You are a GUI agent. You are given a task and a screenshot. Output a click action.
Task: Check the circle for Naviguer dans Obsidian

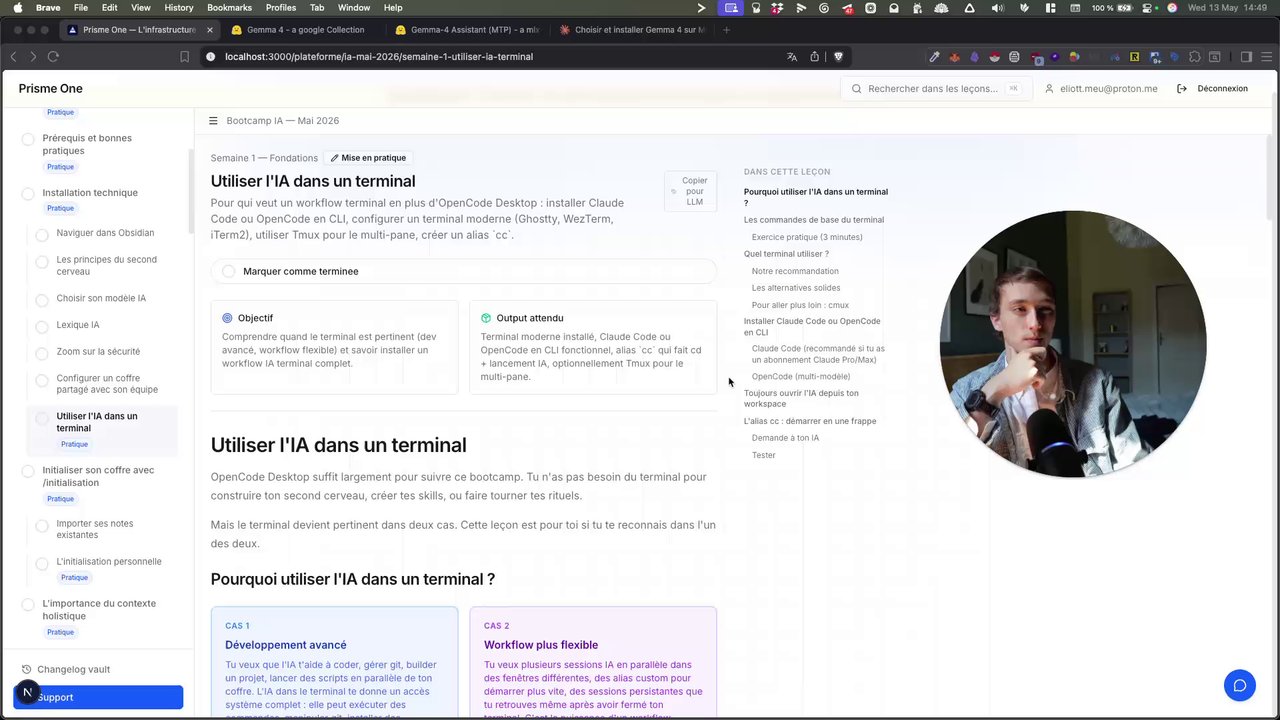click(42, 235)
